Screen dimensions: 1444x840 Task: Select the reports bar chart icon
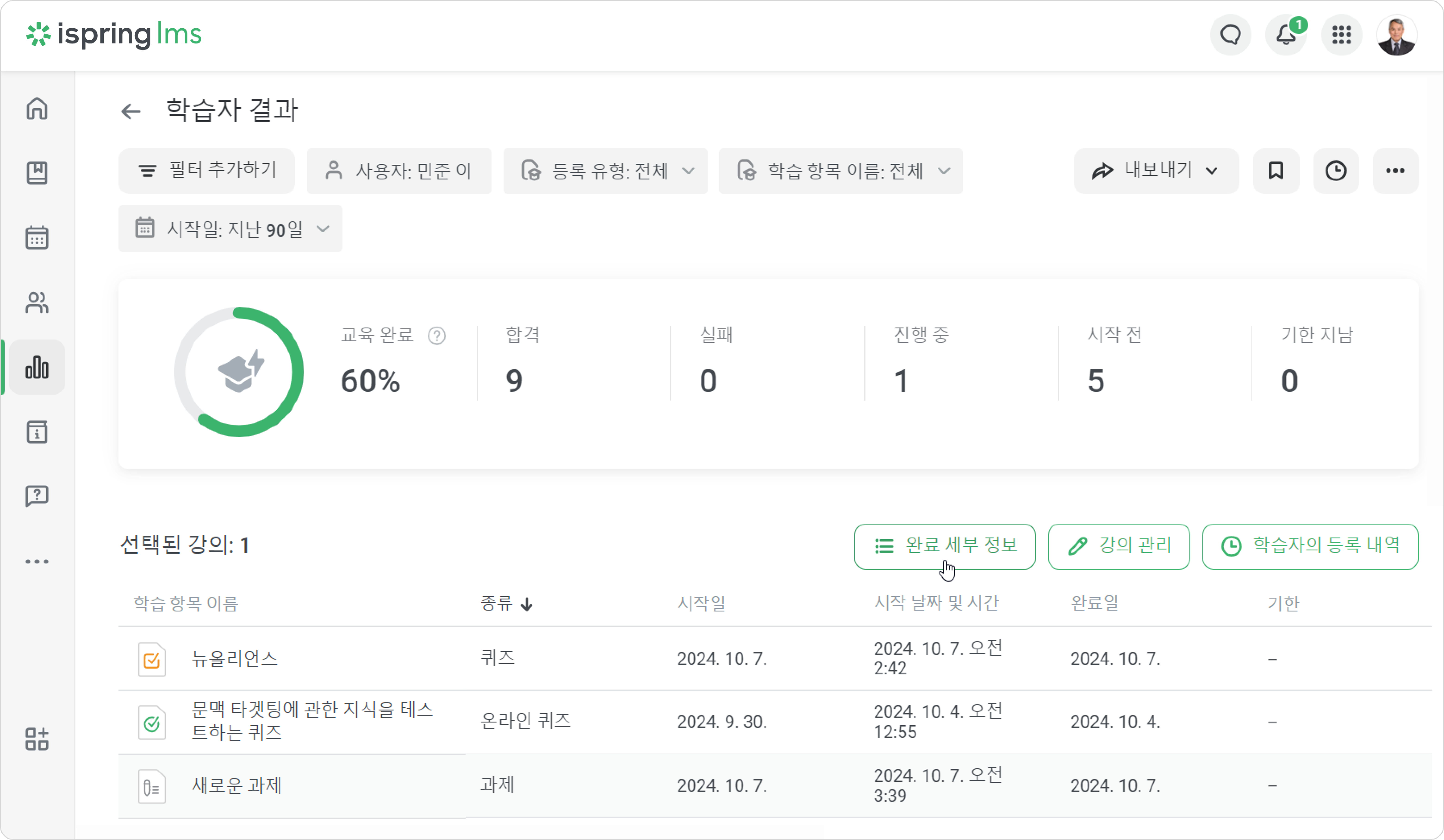(37, 367)
